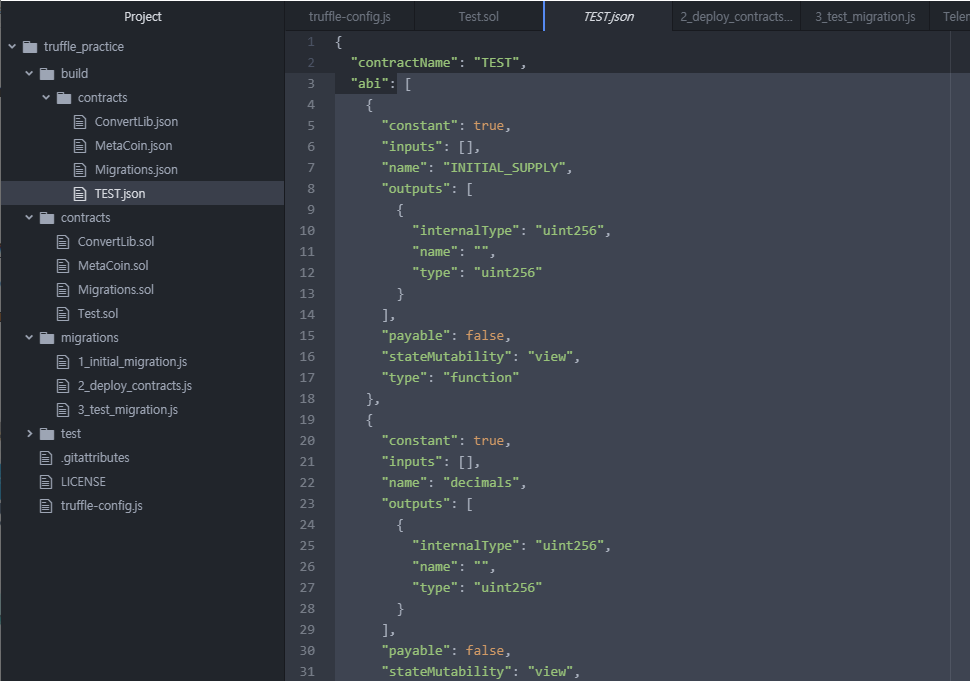
Task: Click the ConvertLib.json file icon
Action: [x=80, y=122]
